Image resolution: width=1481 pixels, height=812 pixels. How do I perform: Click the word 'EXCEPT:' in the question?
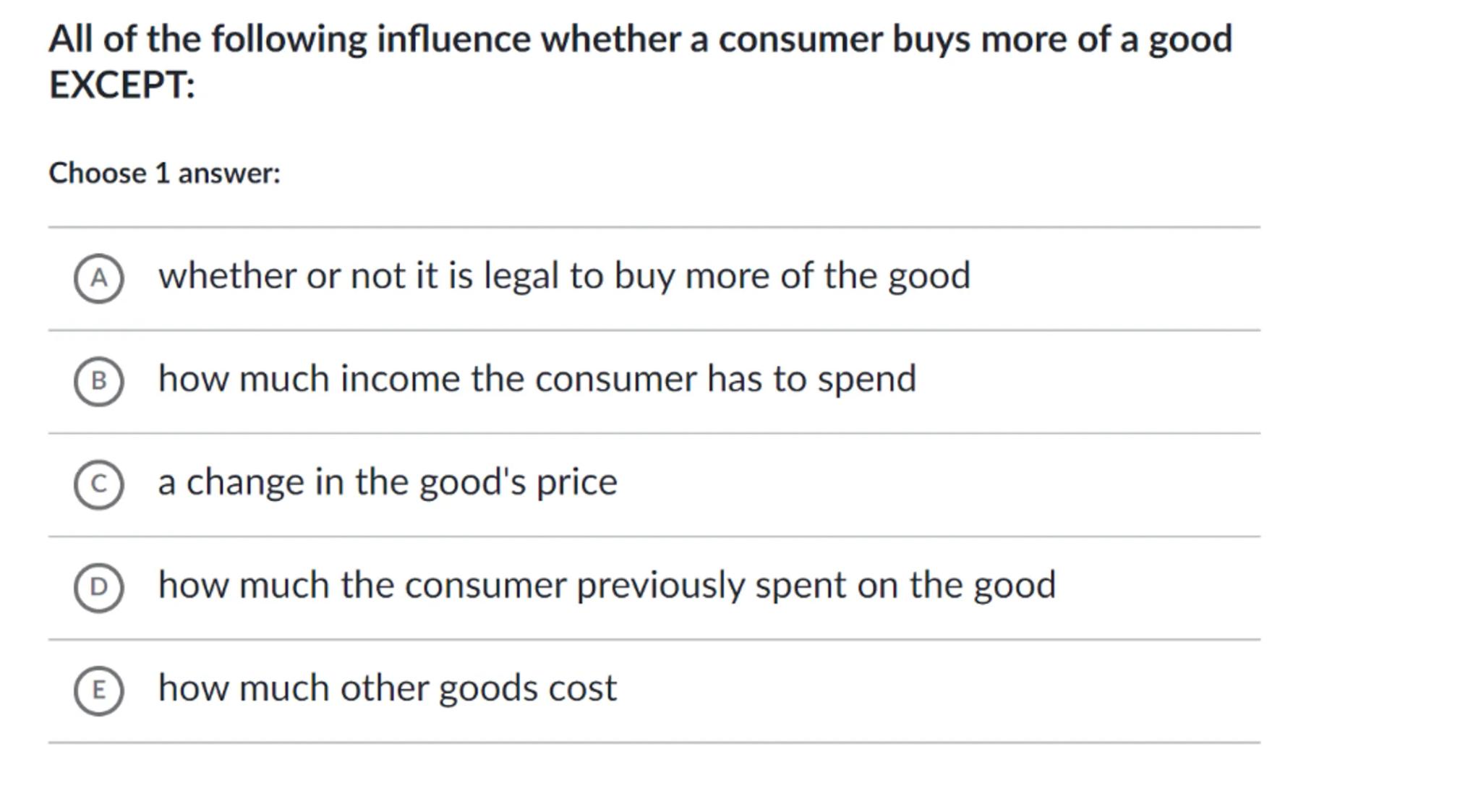click(x=121, y=85)
